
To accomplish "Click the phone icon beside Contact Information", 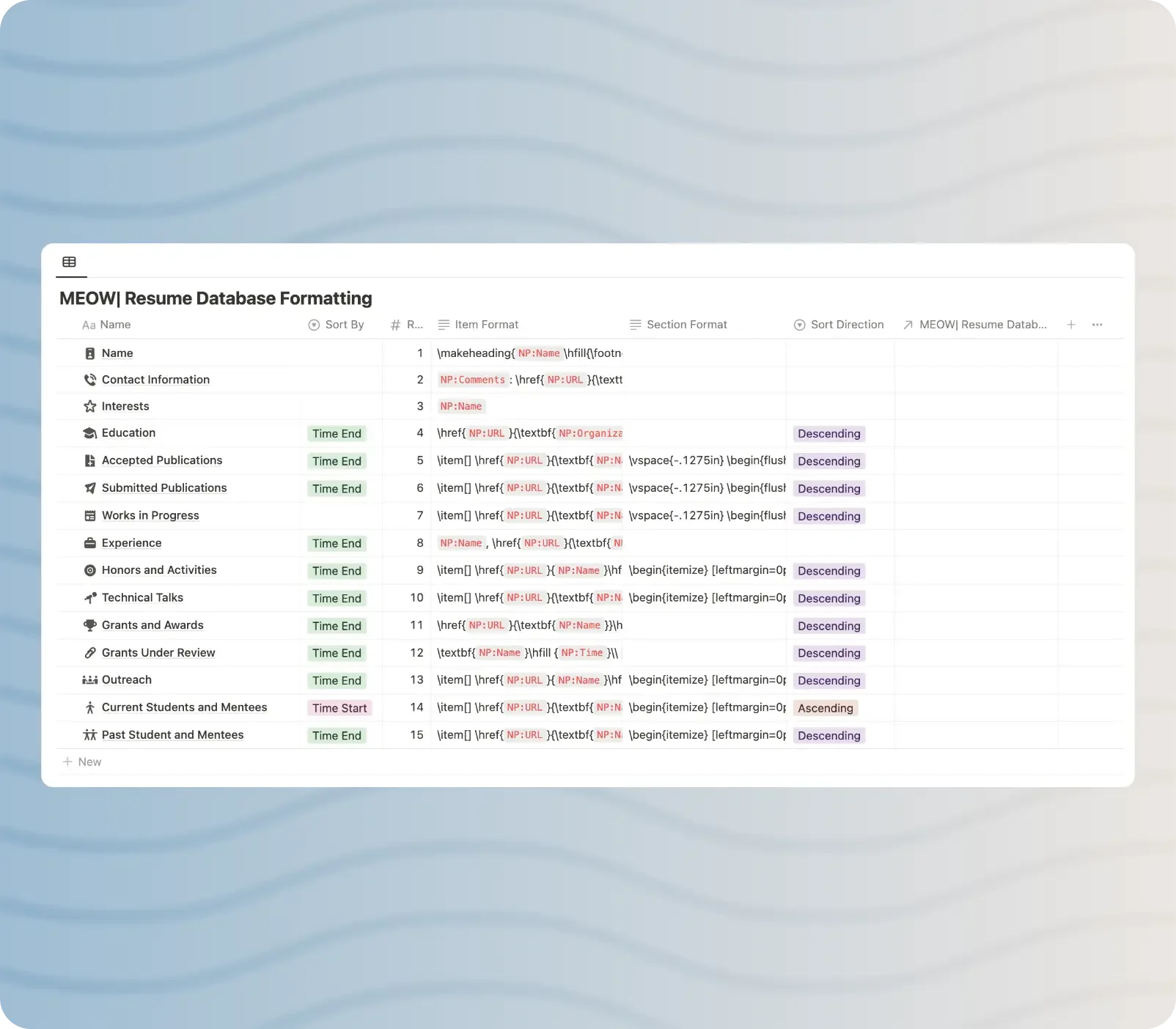I will coord(89,379).
